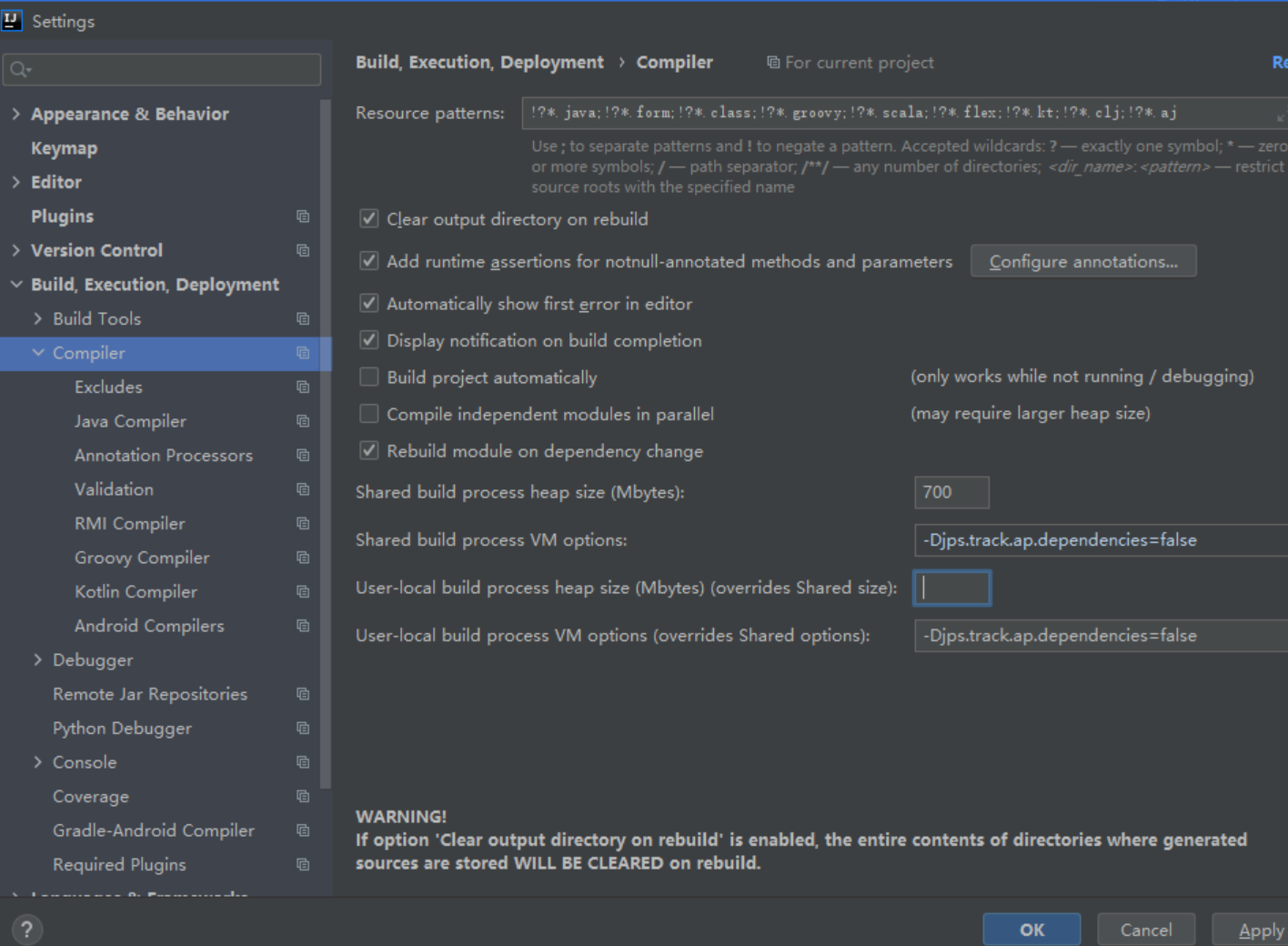The image size is (1288, 946).
Task: Click the project-level icon next to Groovy Compiler
Action: [303, 558]
